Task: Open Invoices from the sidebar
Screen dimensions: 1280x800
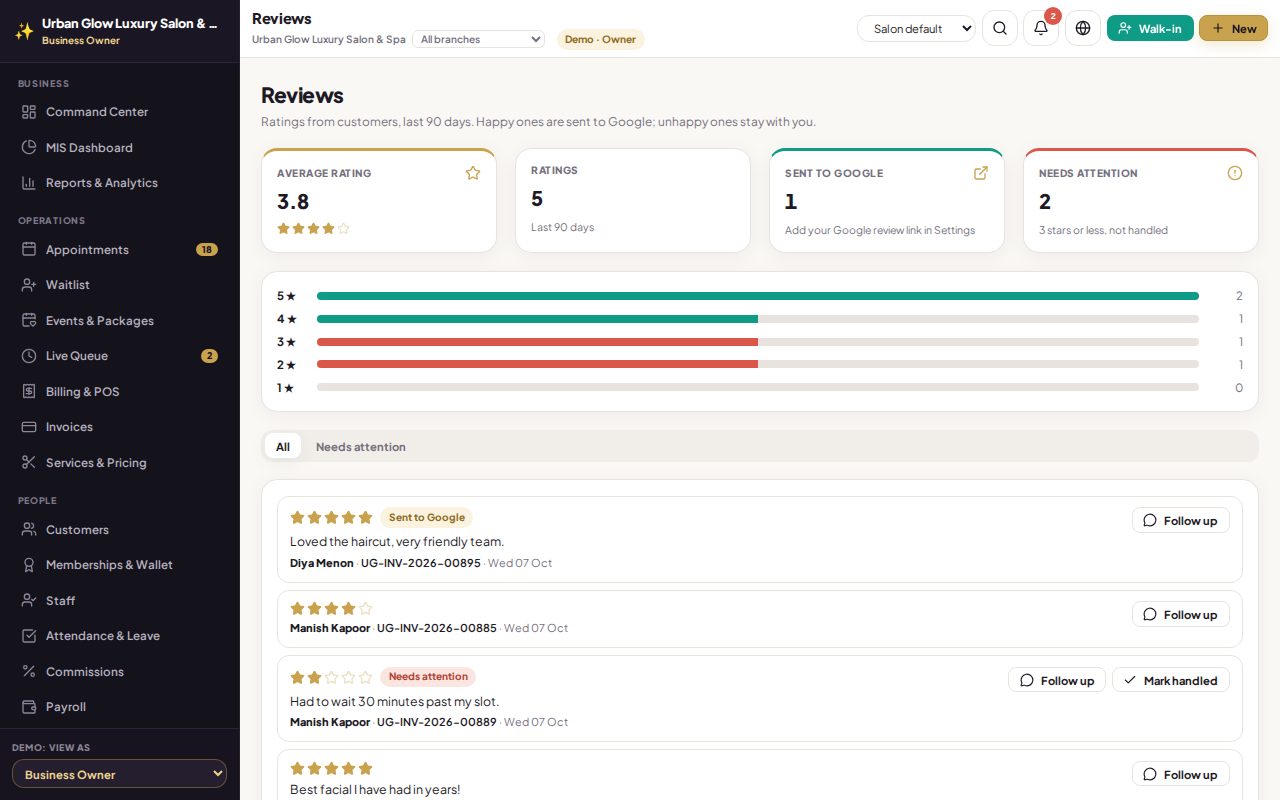Action: (120, 427)
